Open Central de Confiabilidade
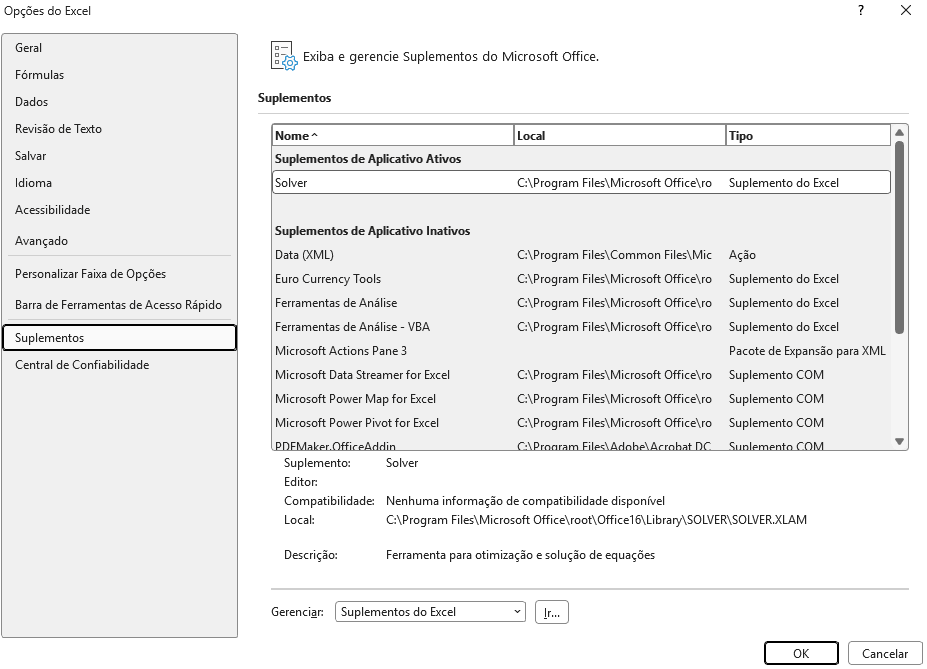Image resolution: width=927 pixels, height=669 pixels. (119, 365)
